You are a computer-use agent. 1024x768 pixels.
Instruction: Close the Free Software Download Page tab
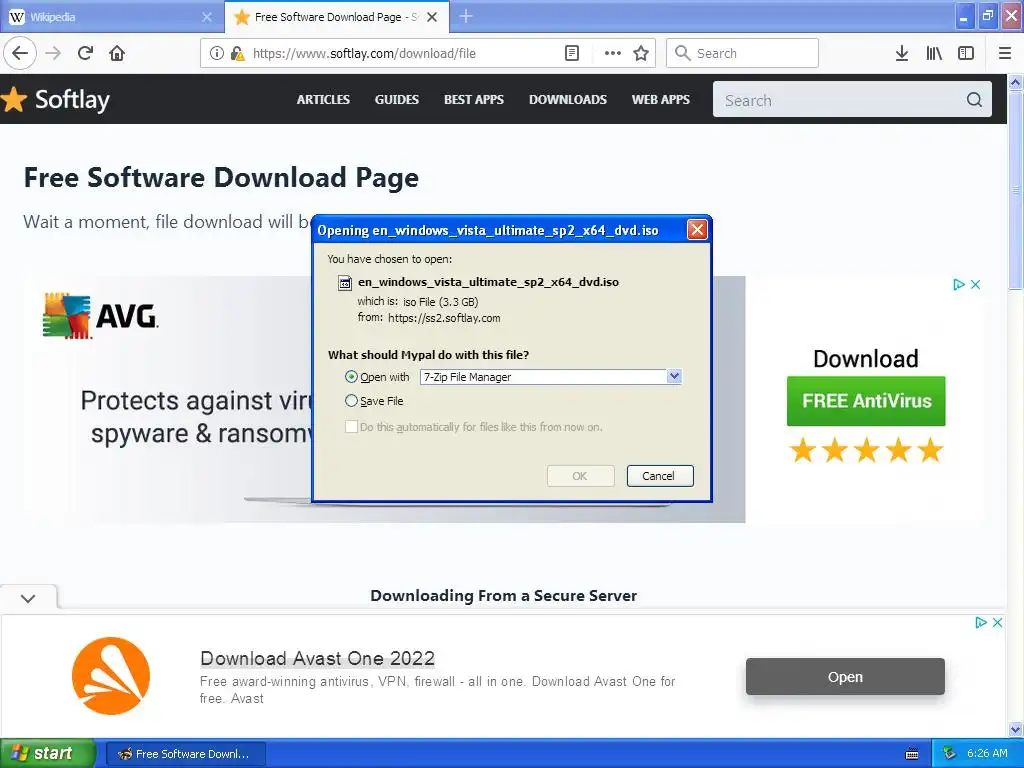tap(432, 17)
